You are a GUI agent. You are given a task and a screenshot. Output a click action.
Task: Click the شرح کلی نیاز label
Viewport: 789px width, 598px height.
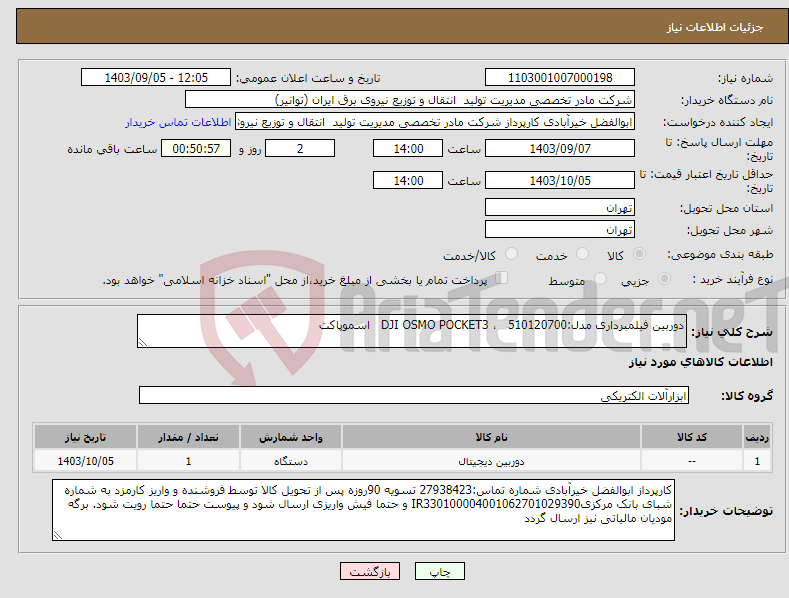(x=732, y=332)
